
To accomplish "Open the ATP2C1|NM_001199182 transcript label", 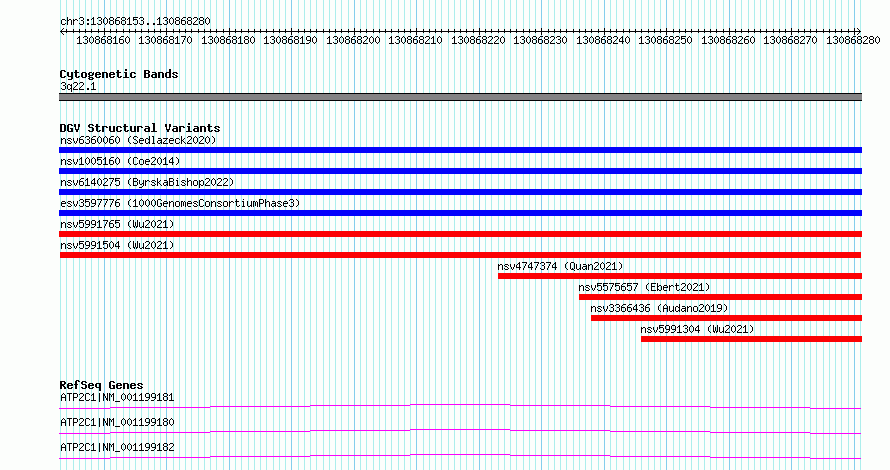I will tap(117, 447).
